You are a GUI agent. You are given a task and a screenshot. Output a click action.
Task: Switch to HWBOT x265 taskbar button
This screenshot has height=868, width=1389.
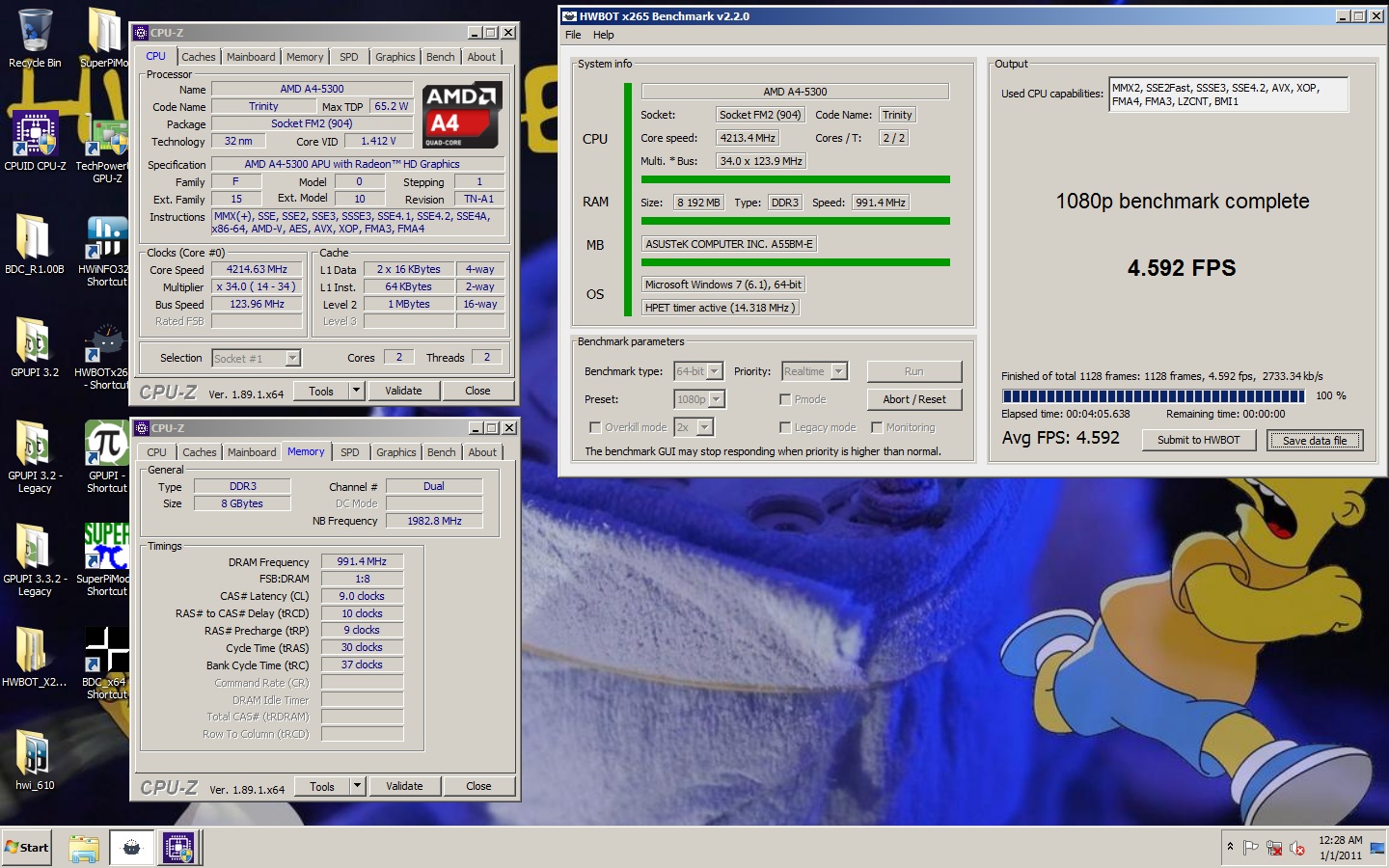[132, 848]
